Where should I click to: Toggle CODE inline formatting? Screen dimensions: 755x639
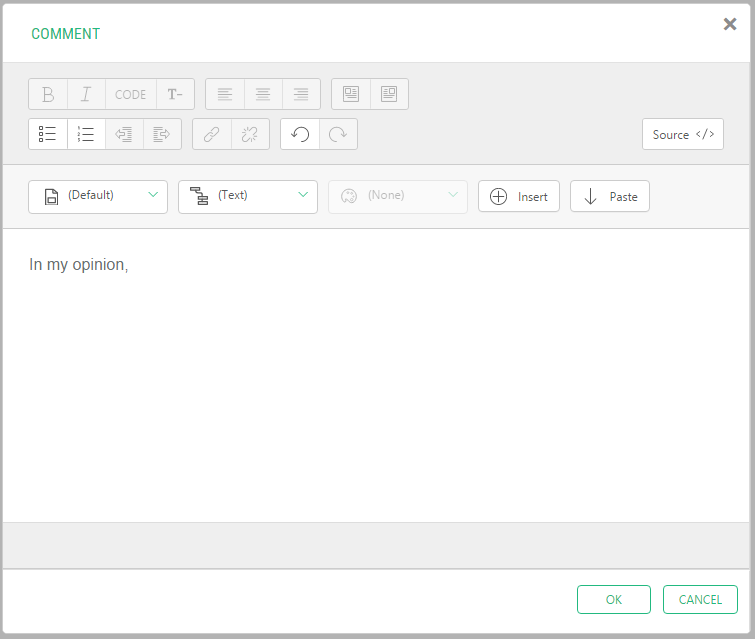coord(130,94)
